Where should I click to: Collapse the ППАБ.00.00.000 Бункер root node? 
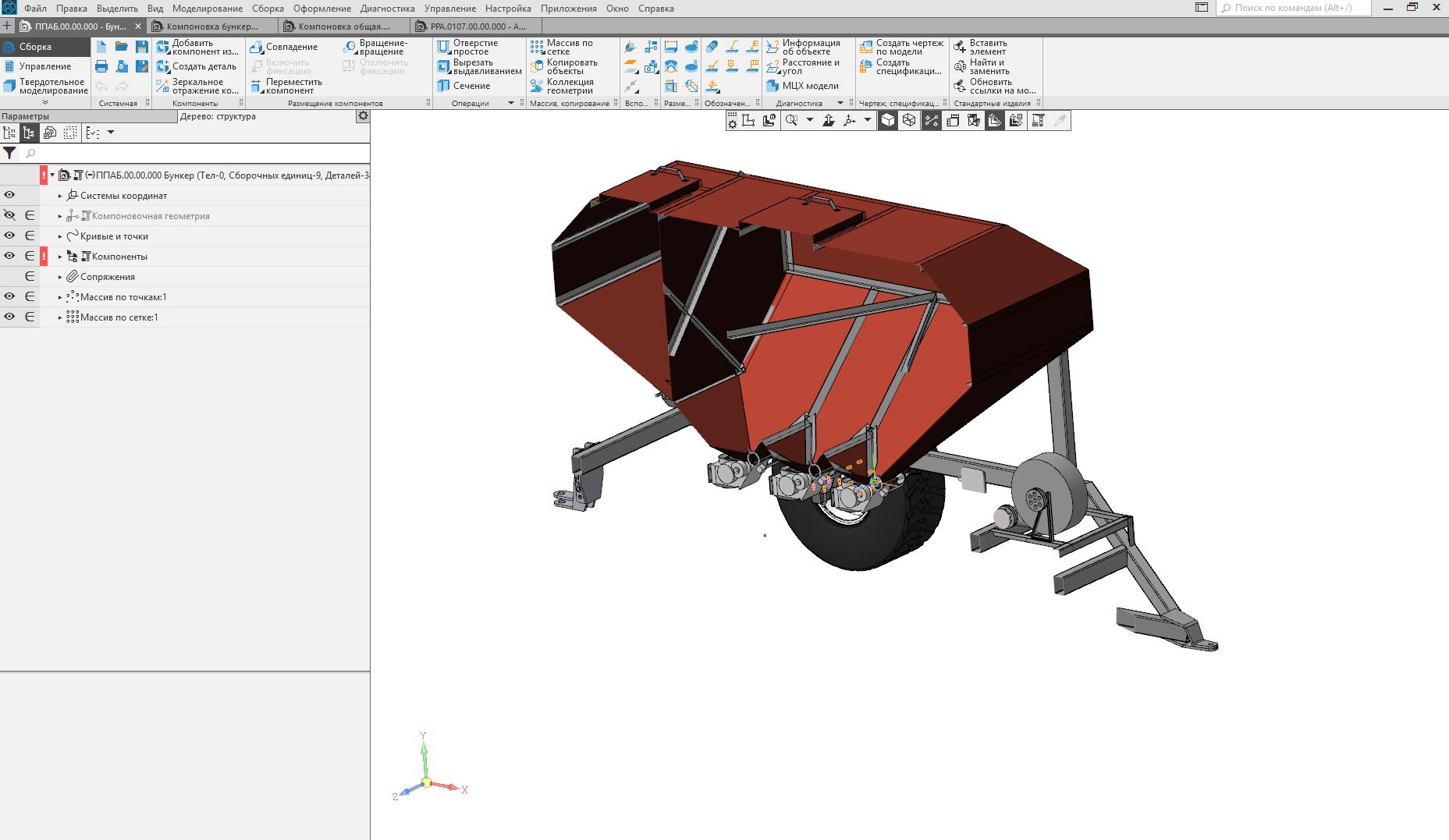[x=52, y=175]
